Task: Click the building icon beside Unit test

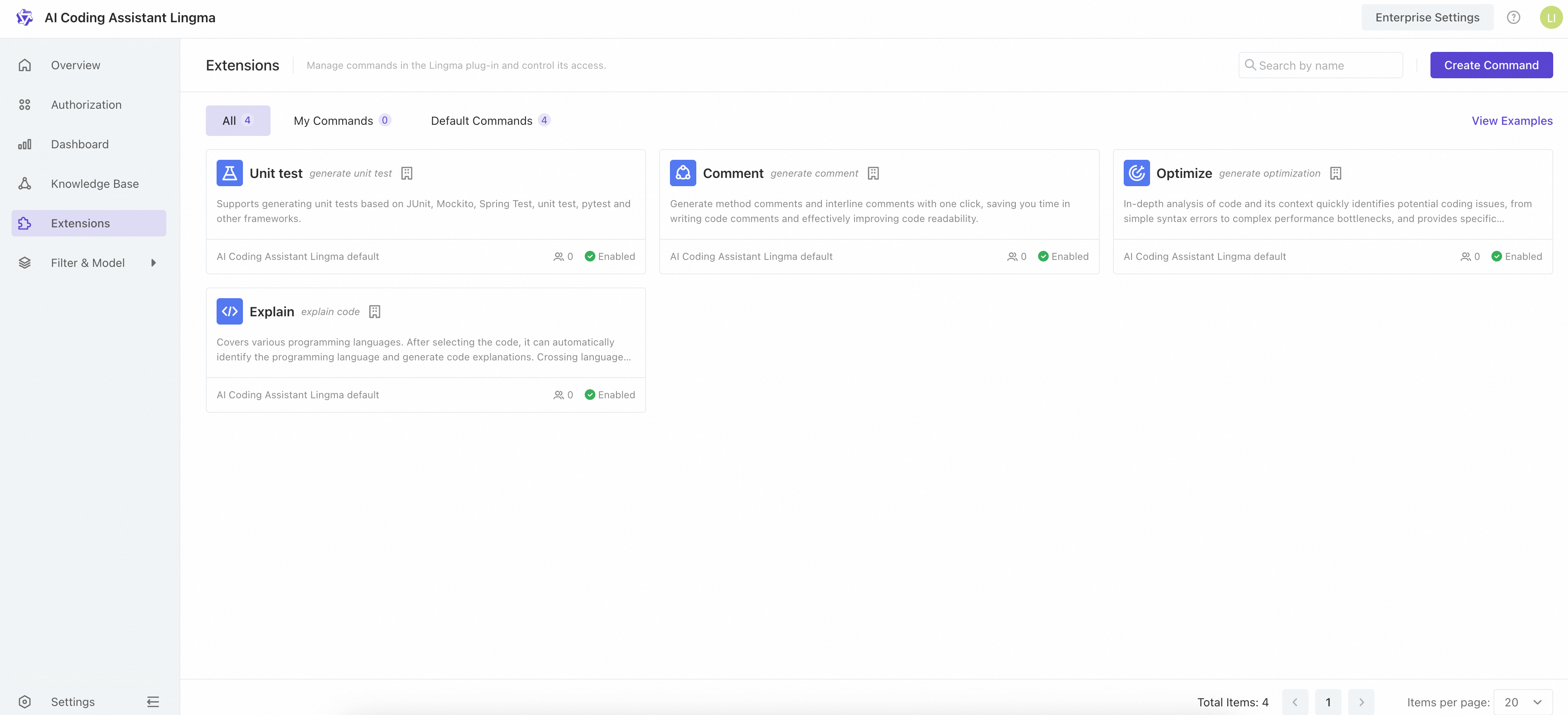Action: pos(407,173)
